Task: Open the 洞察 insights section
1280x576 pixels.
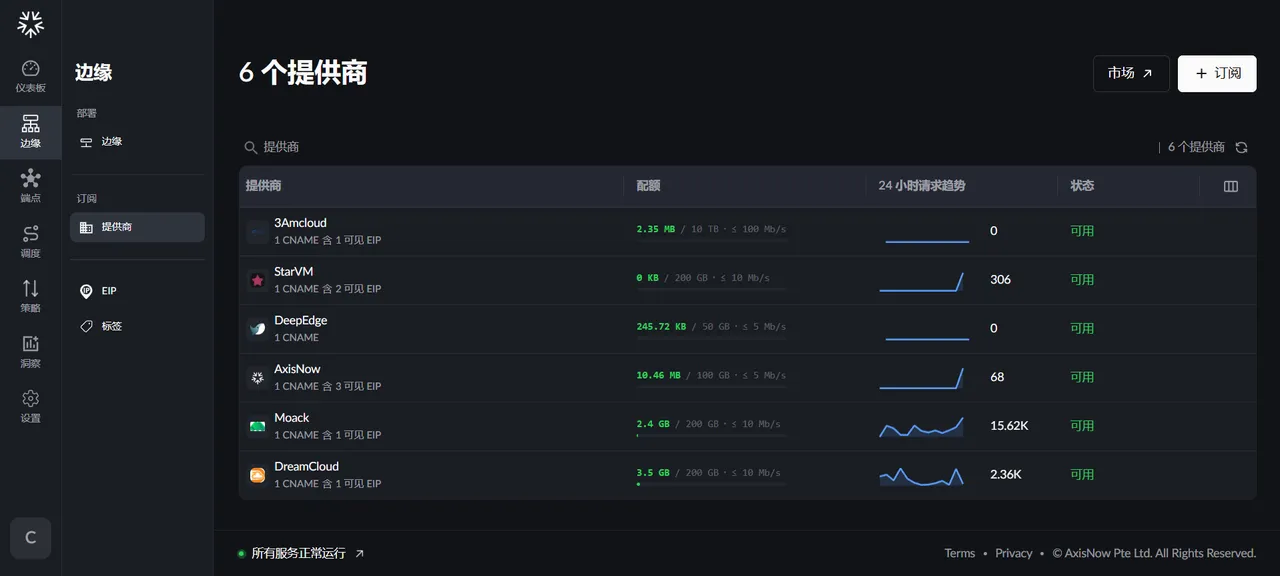Action: 31,352
